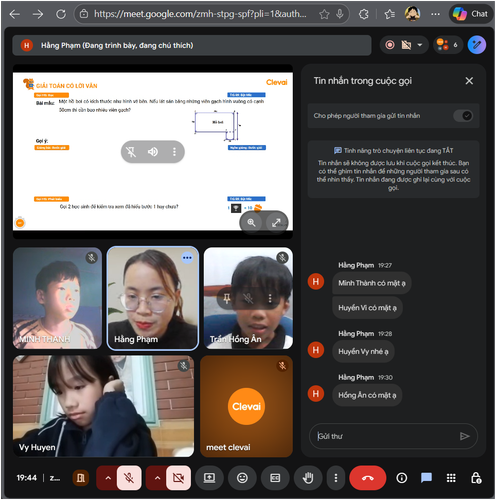
Task: Toggle closed captions CC button
Action: pos(275,478)
